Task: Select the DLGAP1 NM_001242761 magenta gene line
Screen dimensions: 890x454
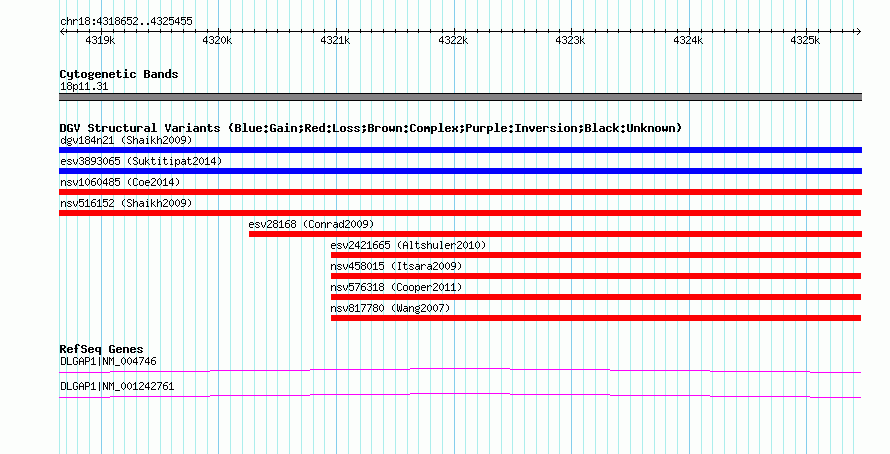Action: (x=460, y=396)
